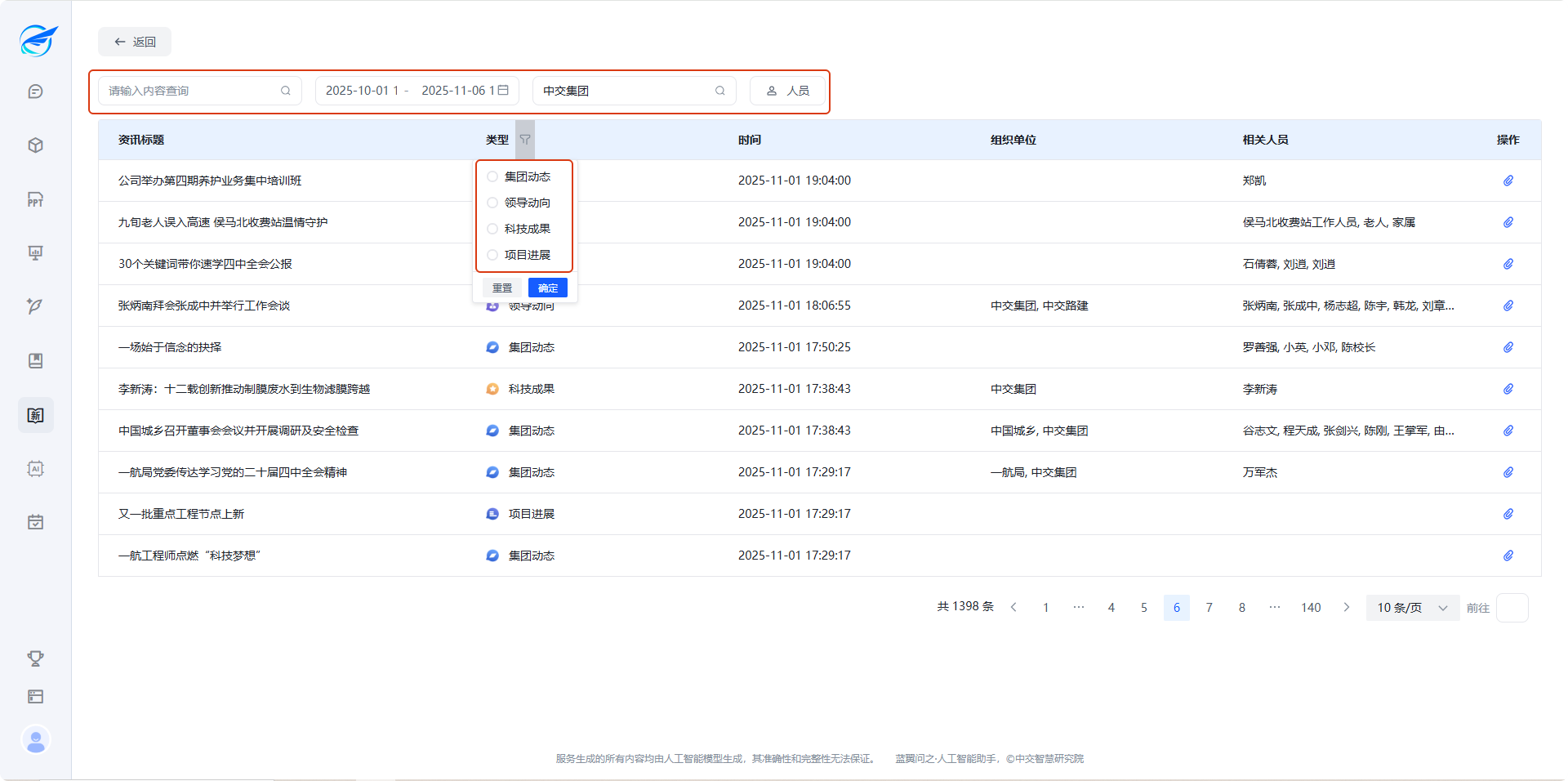Focus the 前往 page jump input box
The width and height of the screenshot is (1568, 781).
pyautogui.click(x=1512, y=608)
